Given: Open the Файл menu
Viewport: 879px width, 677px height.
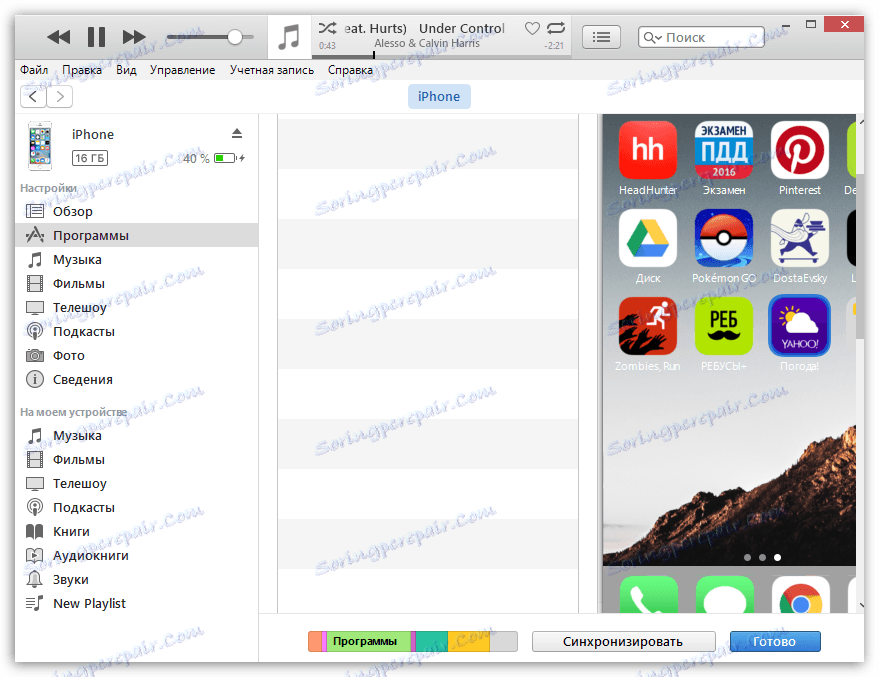Looking at the screenshot, I should (x=34, y=70).
